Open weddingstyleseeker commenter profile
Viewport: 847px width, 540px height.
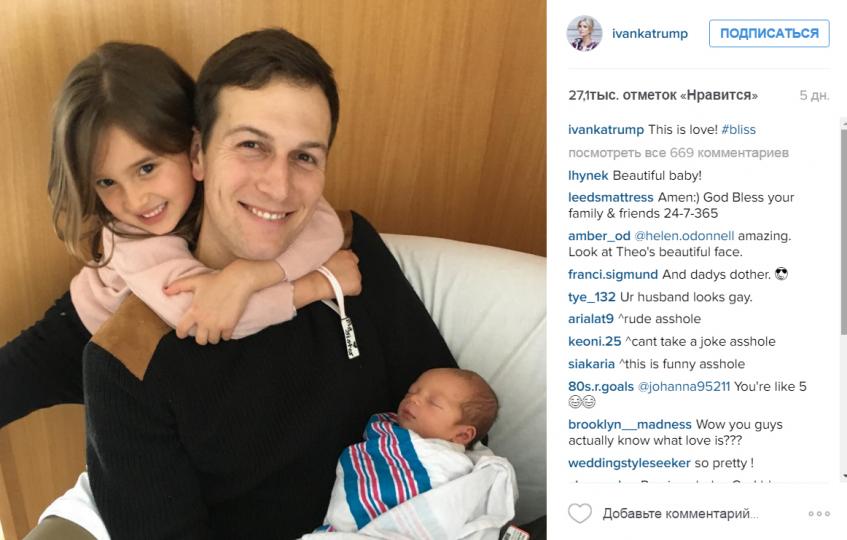[629, 463]
